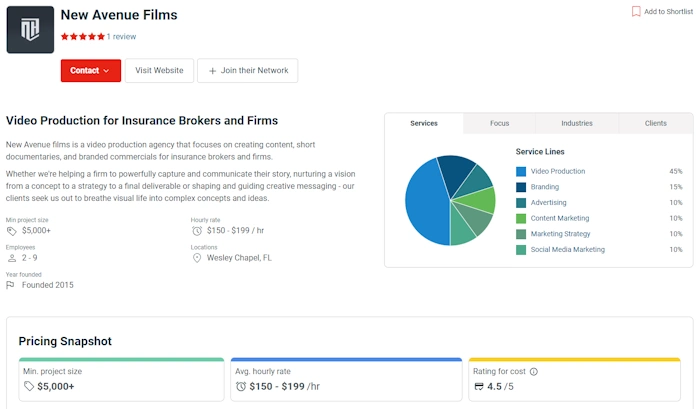Click the Content Marketing green legend swatch
Screen dimensions: 700x409
[521, 218]
